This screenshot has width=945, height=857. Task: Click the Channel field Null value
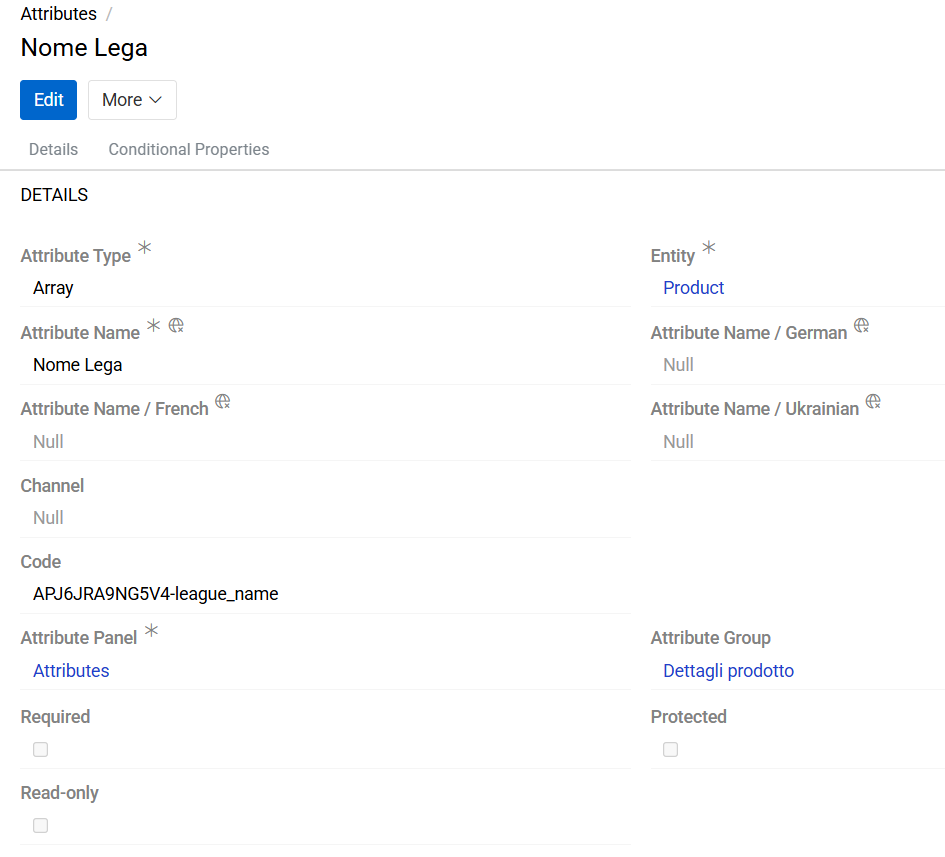click(x=48, y=518)
